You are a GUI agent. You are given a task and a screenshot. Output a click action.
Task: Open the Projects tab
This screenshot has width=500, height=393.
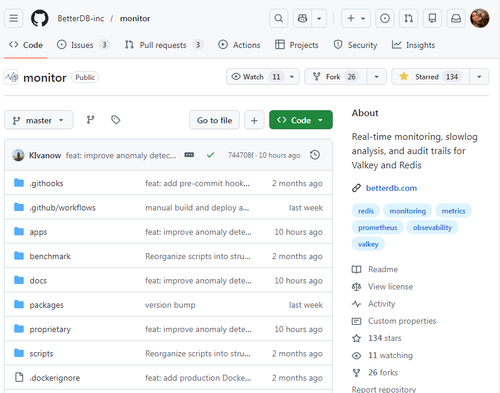click(297, 45)
